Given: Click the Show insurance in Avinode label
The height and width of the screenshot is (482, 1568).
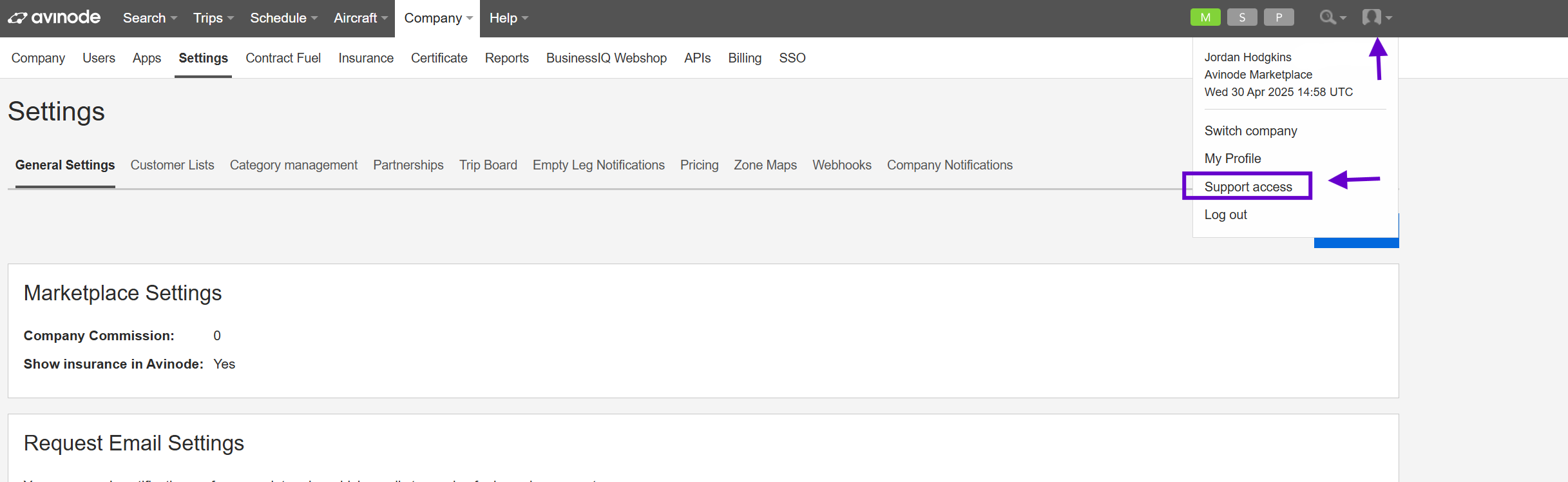Looking at the screenshot, I should click(113, 364).
